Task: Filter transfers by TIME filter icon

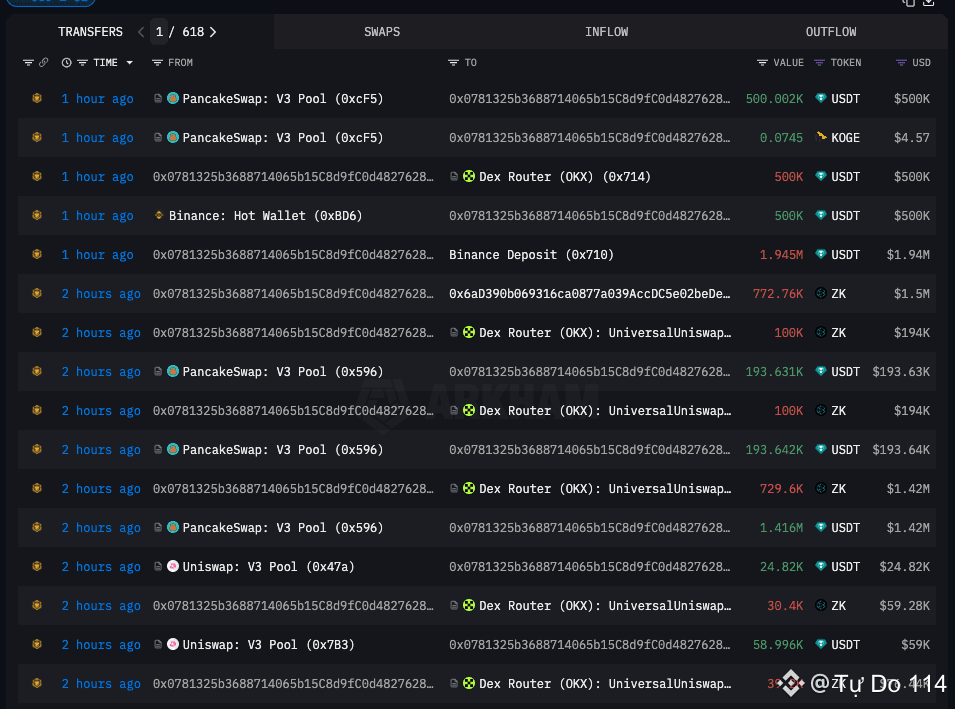Action: click(x=82, y=63)
